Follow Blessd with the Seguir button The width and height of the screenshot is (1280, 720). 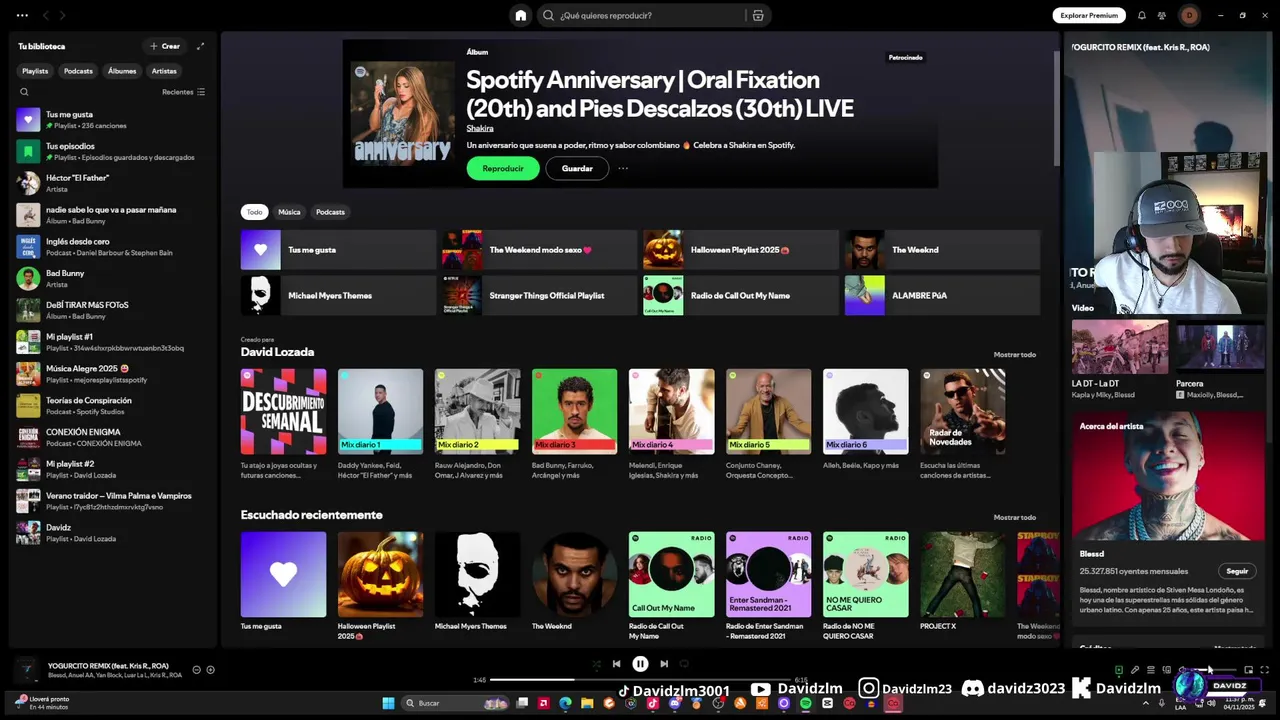coord(1237,571)
